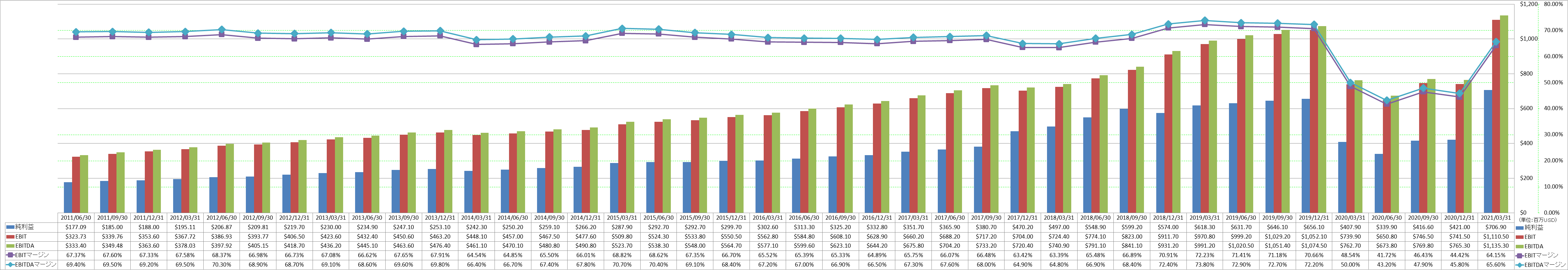Click the EBIT cell $1,052.10
1568x270 pixels.
coord(1314,236)
